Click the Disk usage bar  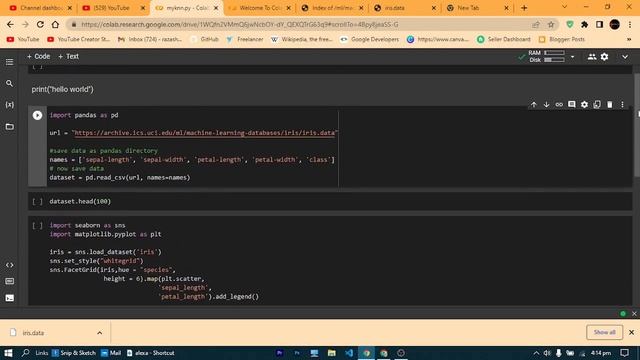(554, 60)
